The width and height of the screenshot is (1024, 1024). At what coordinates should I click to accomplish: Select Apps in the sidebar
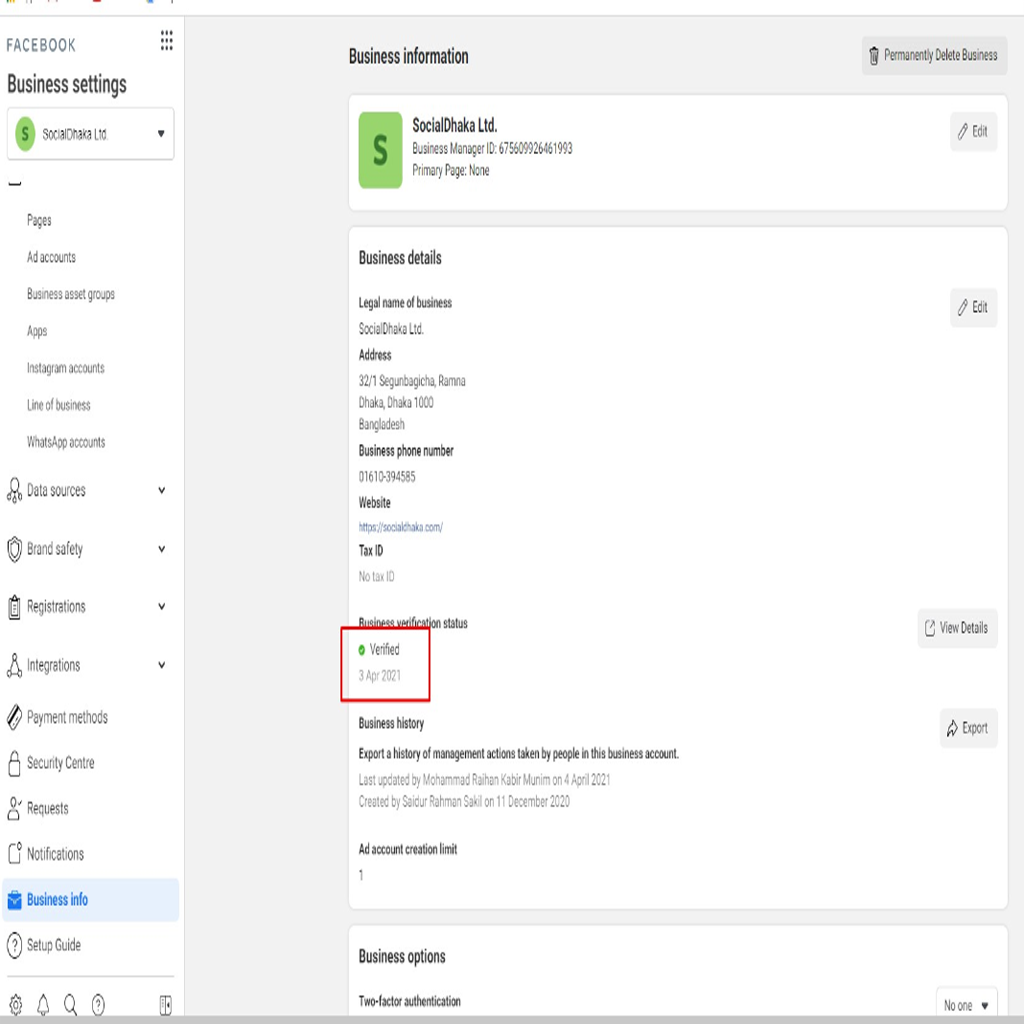click(x=37, y=331)
